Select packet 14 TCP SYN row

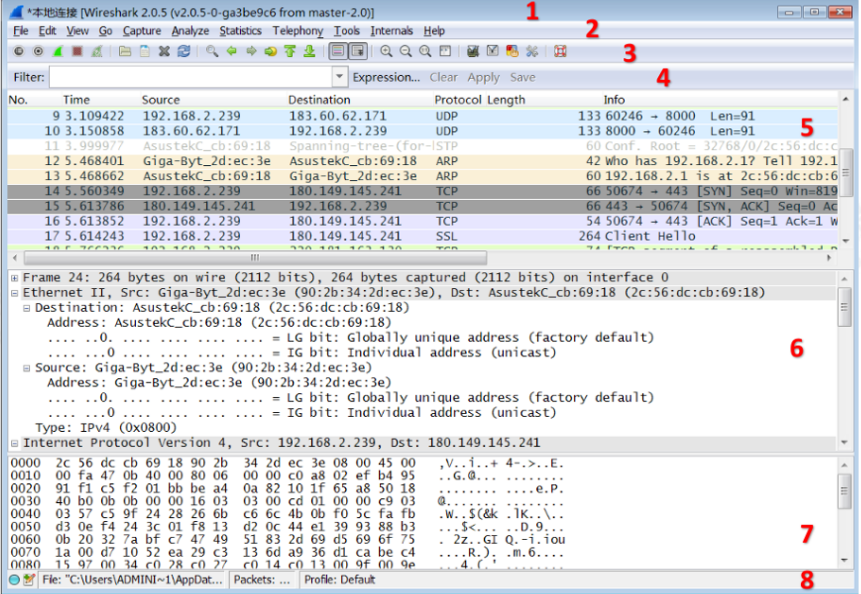pyautogui.click(x=423, y=191)
